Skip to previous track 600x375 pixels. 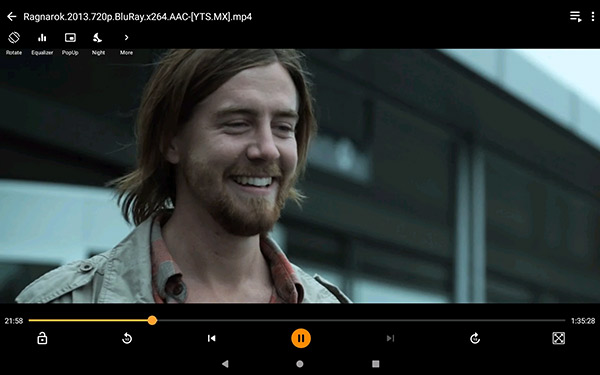coord(211,338)
